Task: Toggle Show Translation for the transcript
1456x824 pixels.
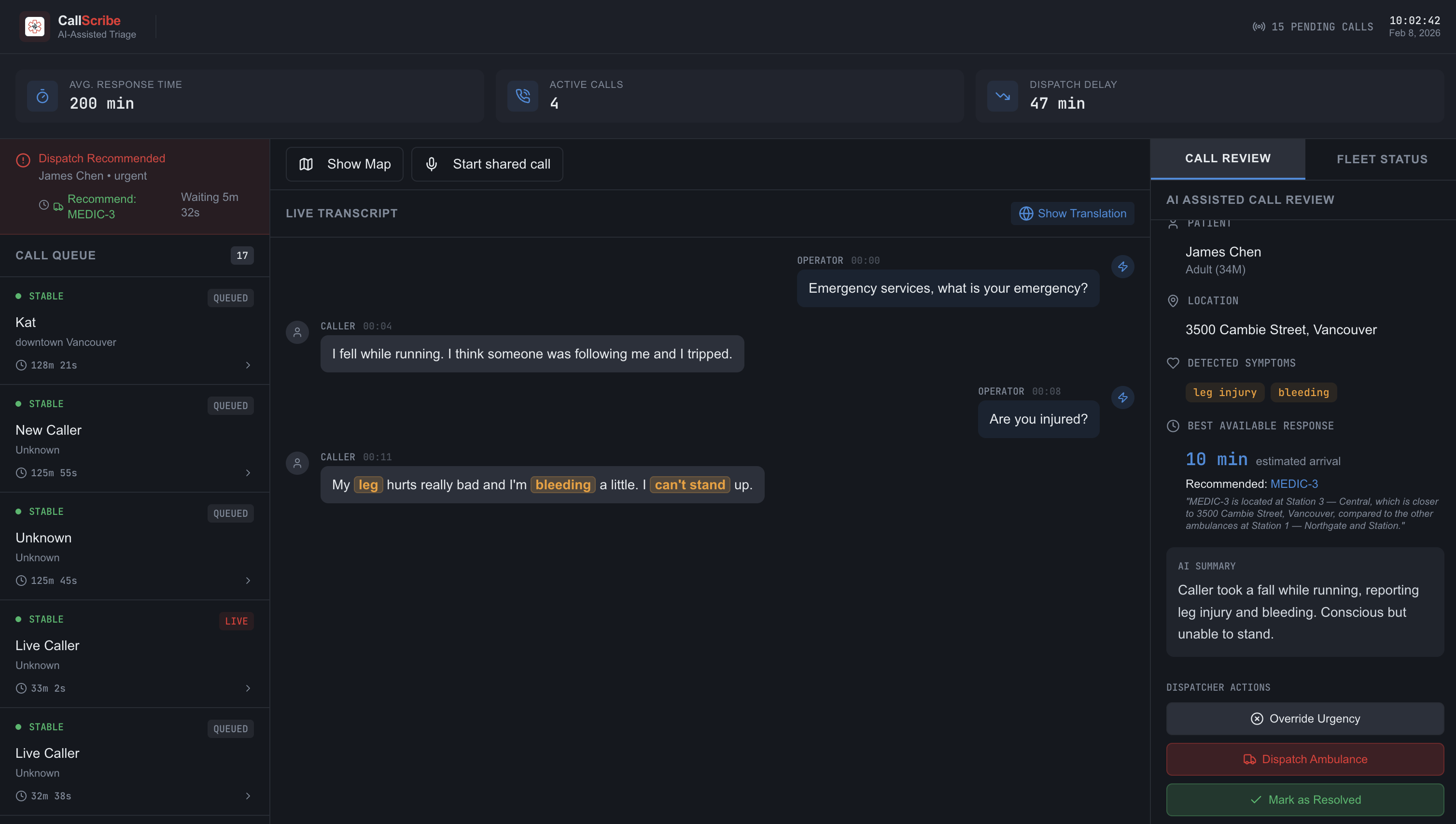Action: click(x=1072, y=213)
